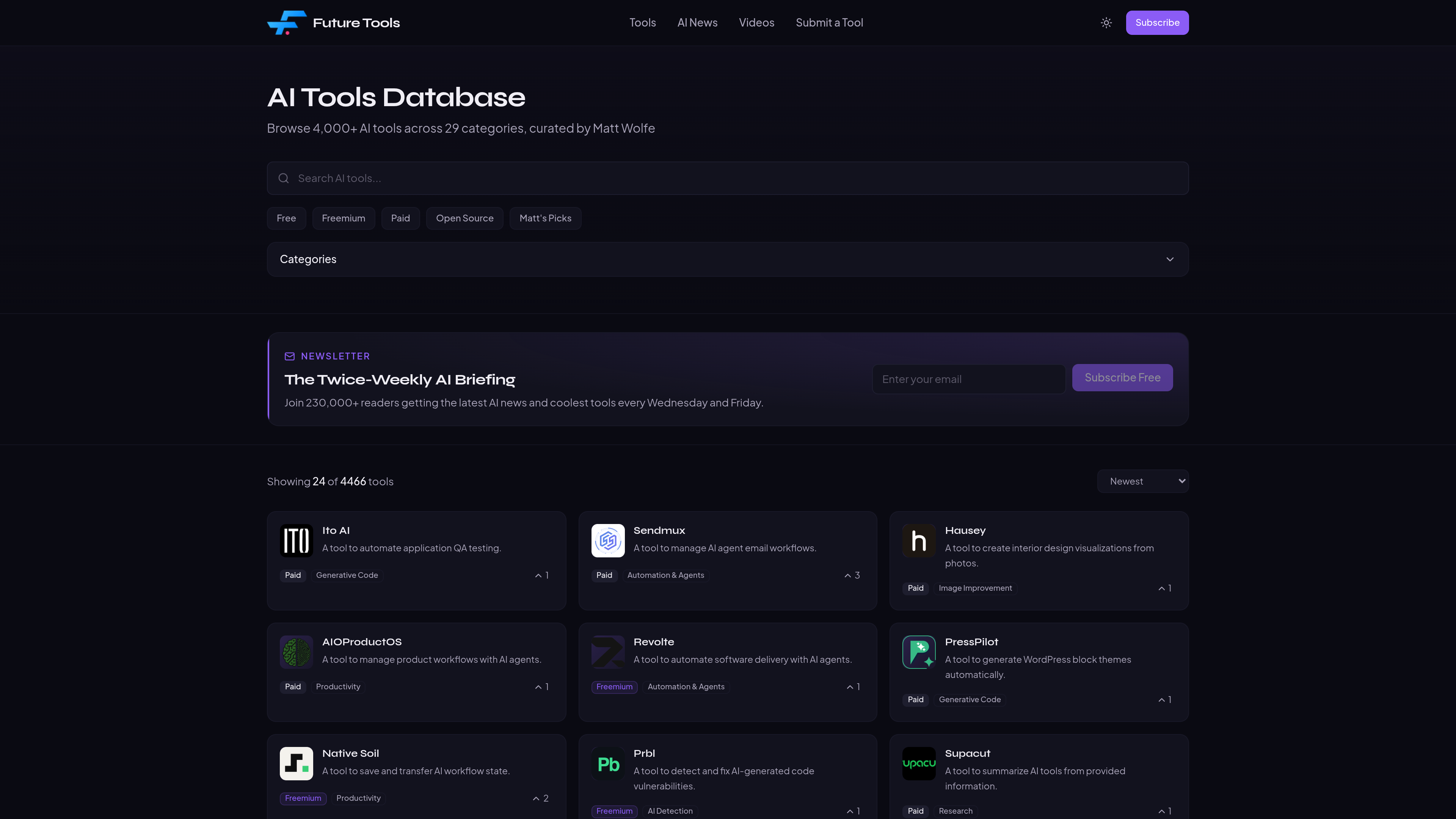Open the Hausey tool logo
The image size is (1456, 819).
(x=919, y=540)
